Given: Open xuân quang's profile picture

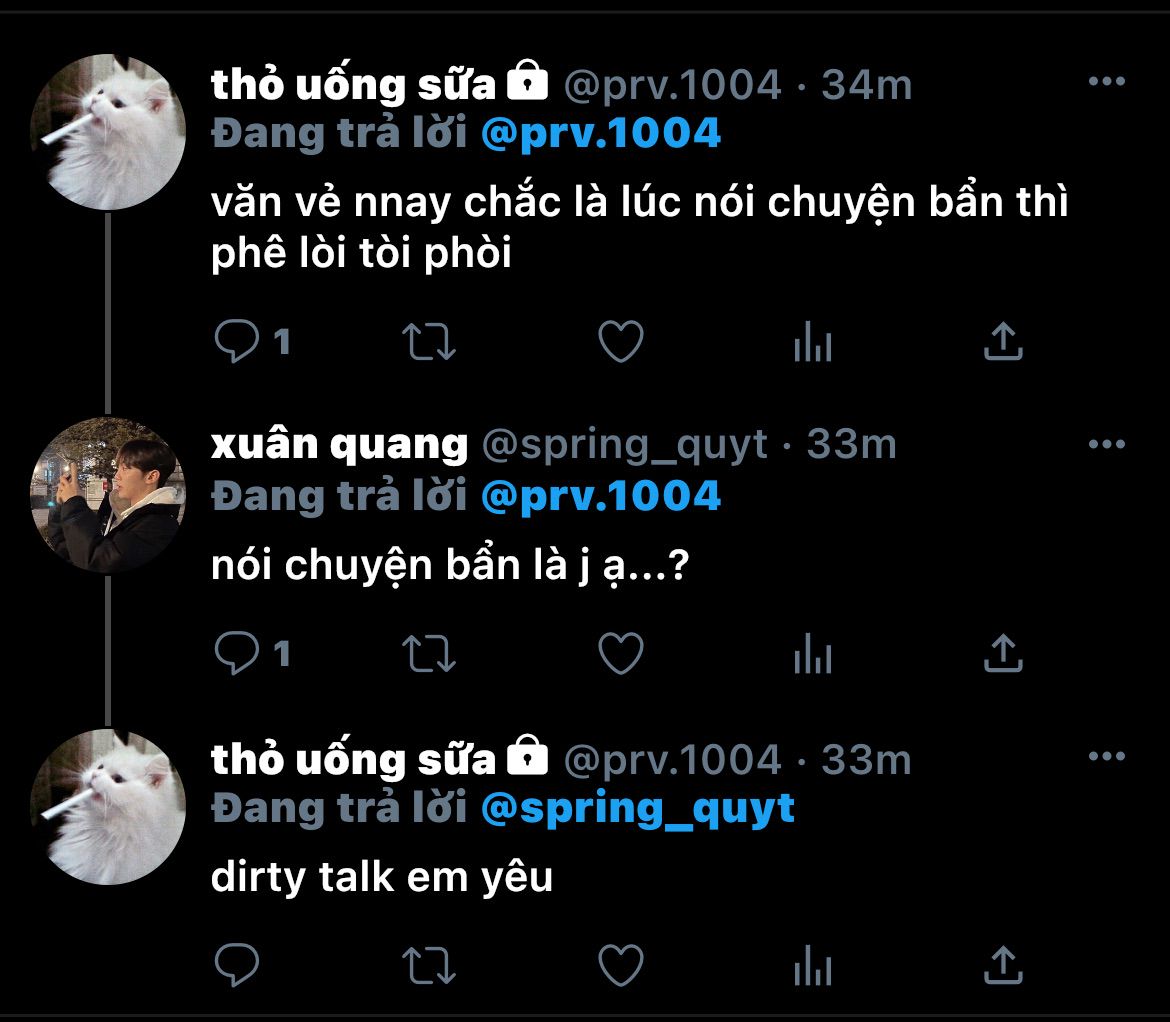Looking at the screenshot, I should click(x=108, y=495).
